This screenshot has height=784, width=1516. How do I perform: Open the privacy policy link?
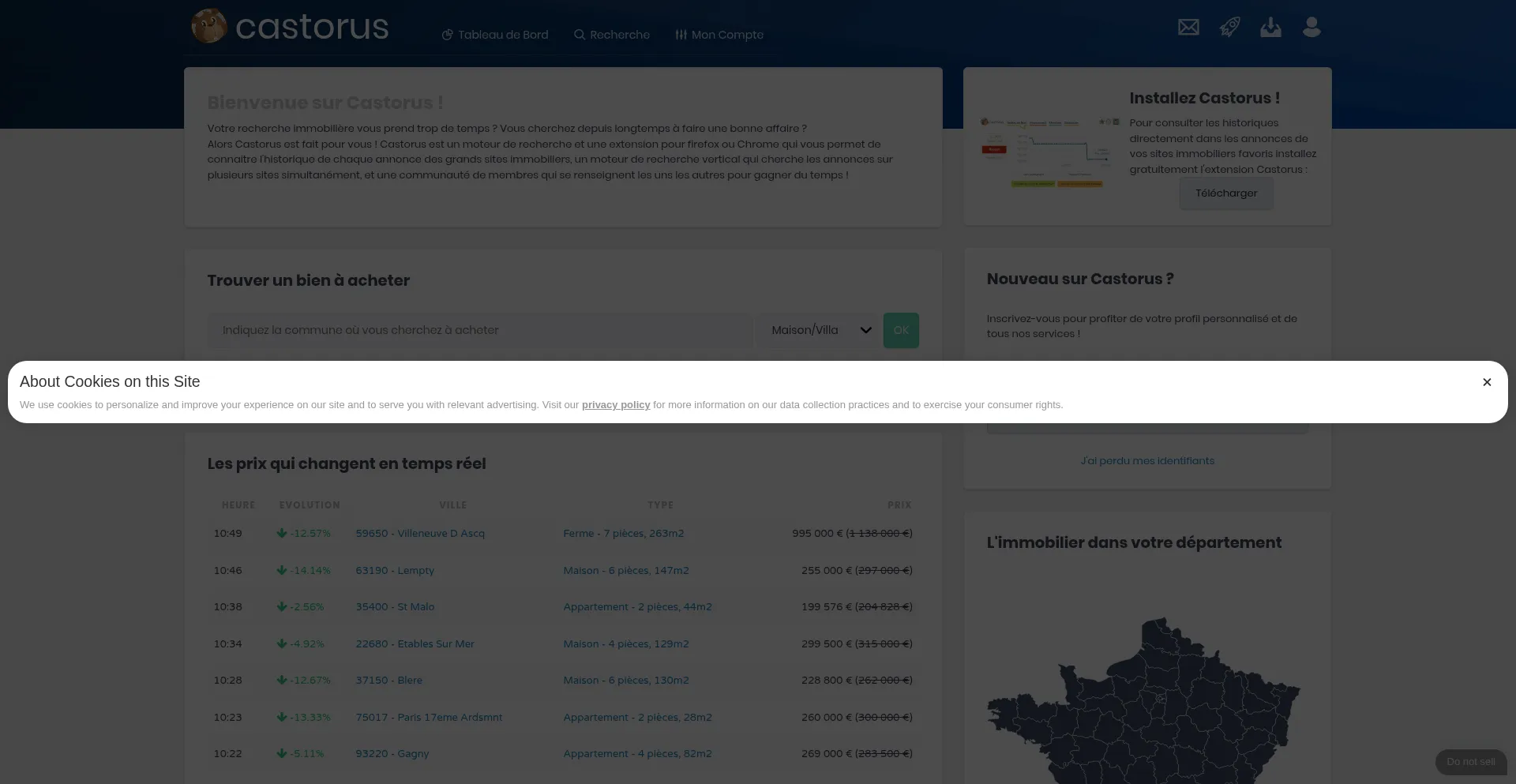(x=616, y=405)
